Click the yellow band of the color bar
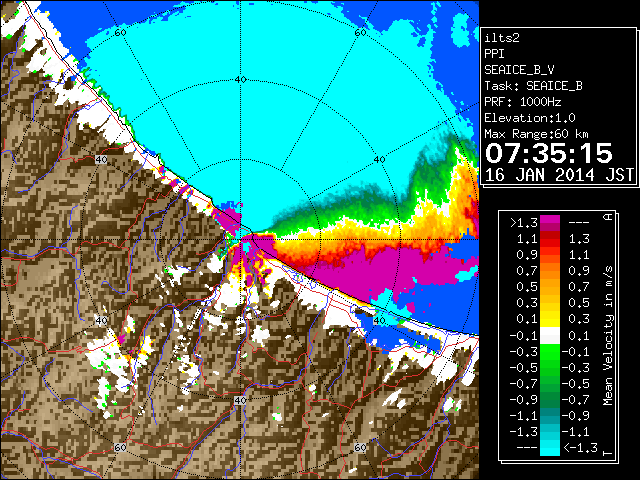The width and height of the screenshot is (640, 480). (x=550, y=318)
